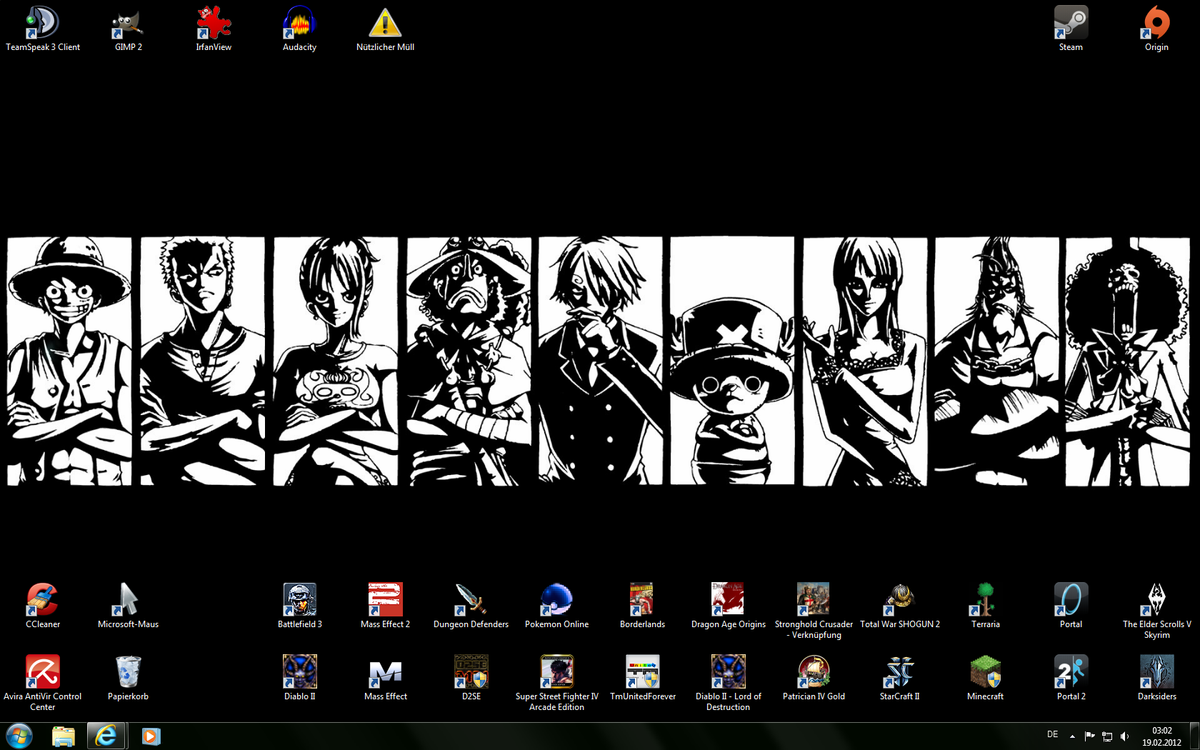1200x750 pixels.
Task: Click the Microsoft-Maus shortcut
Action: 128,606
